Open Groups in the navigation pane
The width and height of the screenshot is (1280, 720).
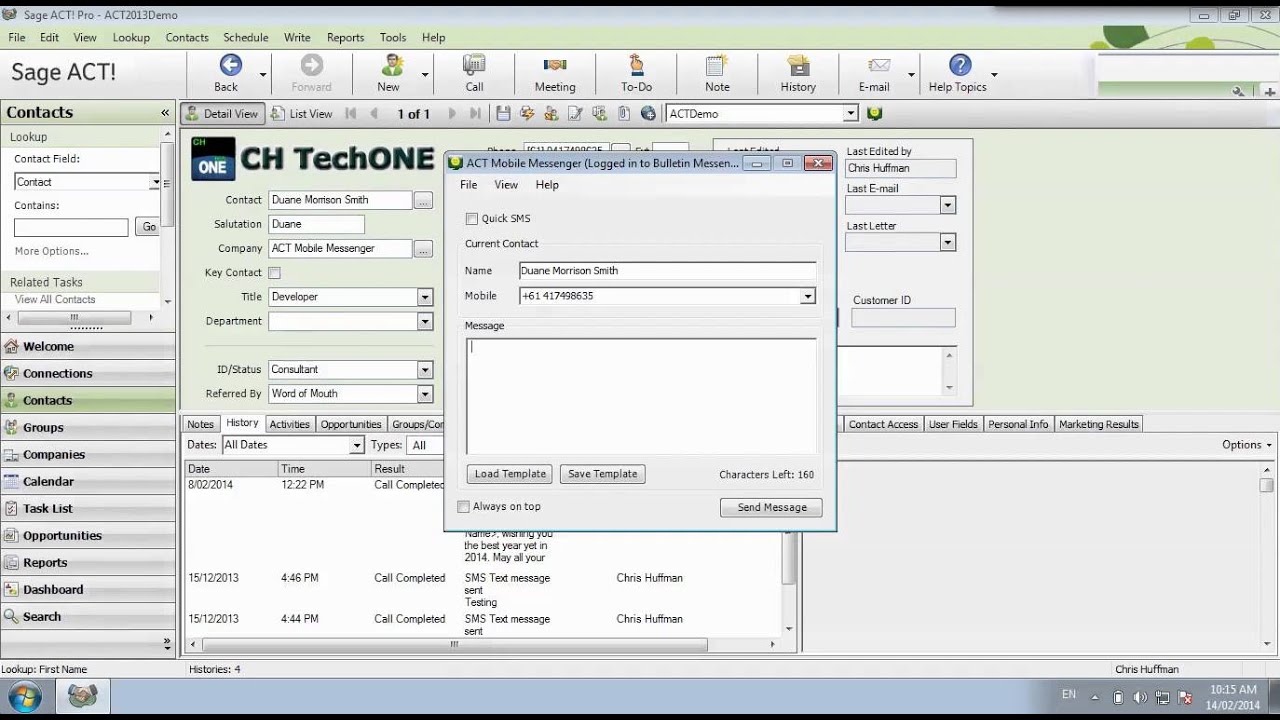[x=88, y=427]
